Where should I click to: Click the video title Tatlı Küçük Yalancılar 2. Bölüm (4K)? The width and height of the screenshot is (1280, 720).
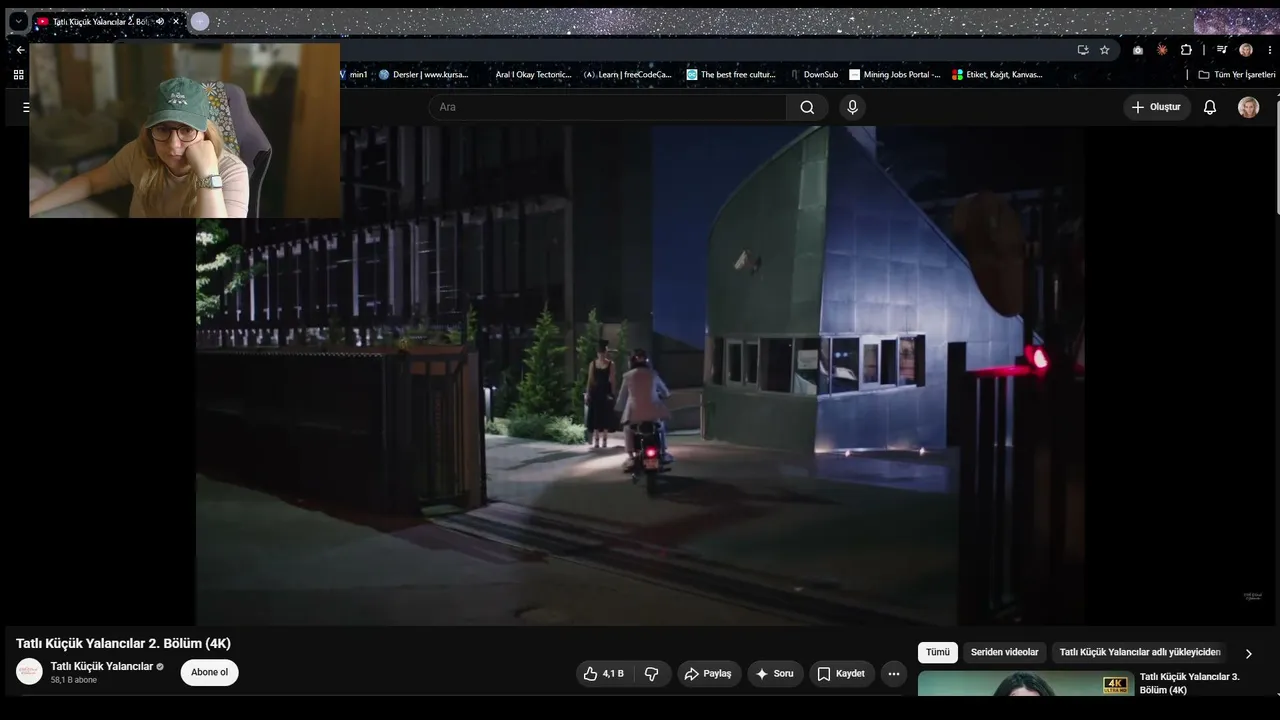pyautogui.click(x=123, y=643)
